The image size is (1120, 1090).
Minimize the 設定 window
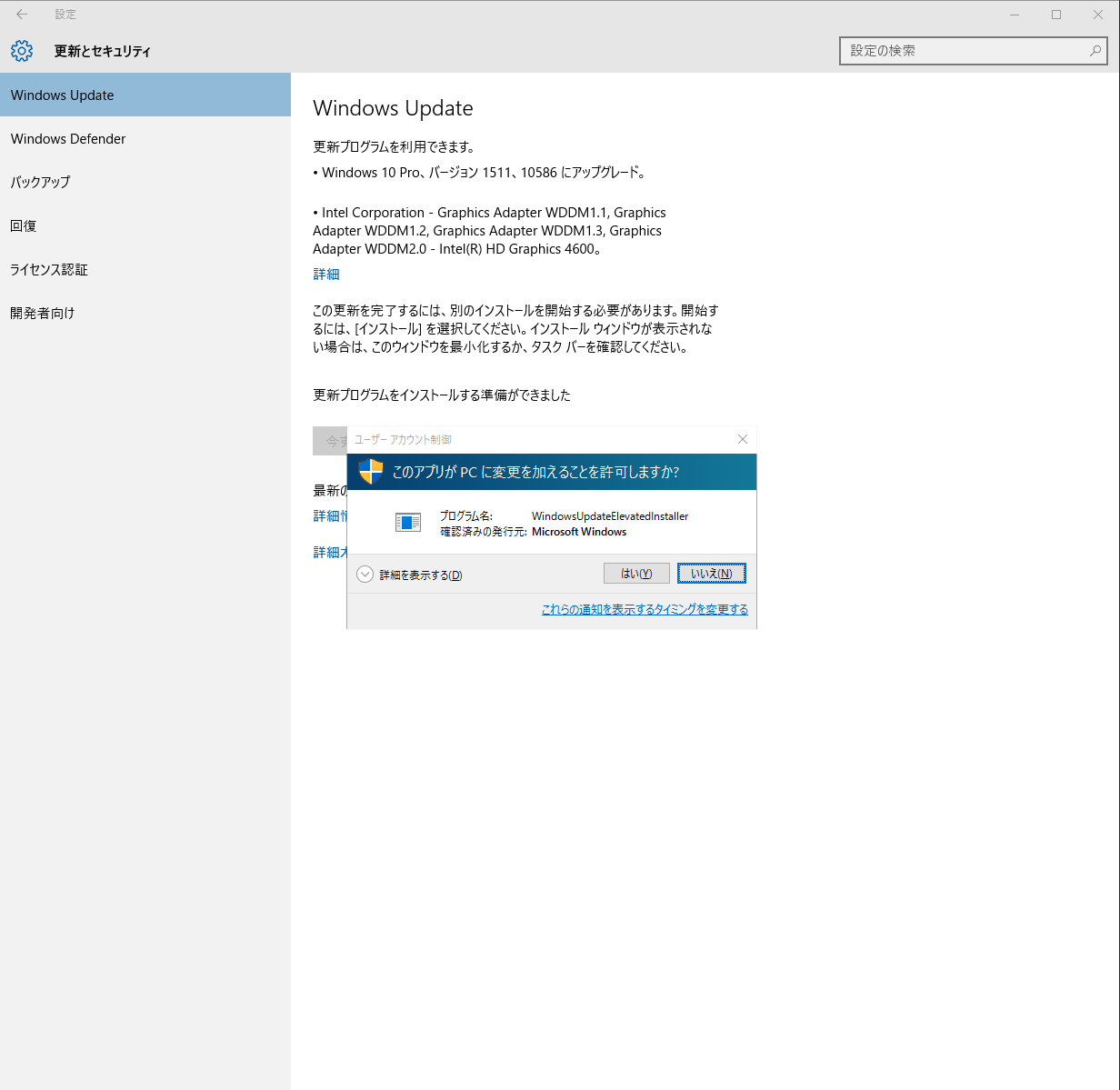pos(1015,15)
